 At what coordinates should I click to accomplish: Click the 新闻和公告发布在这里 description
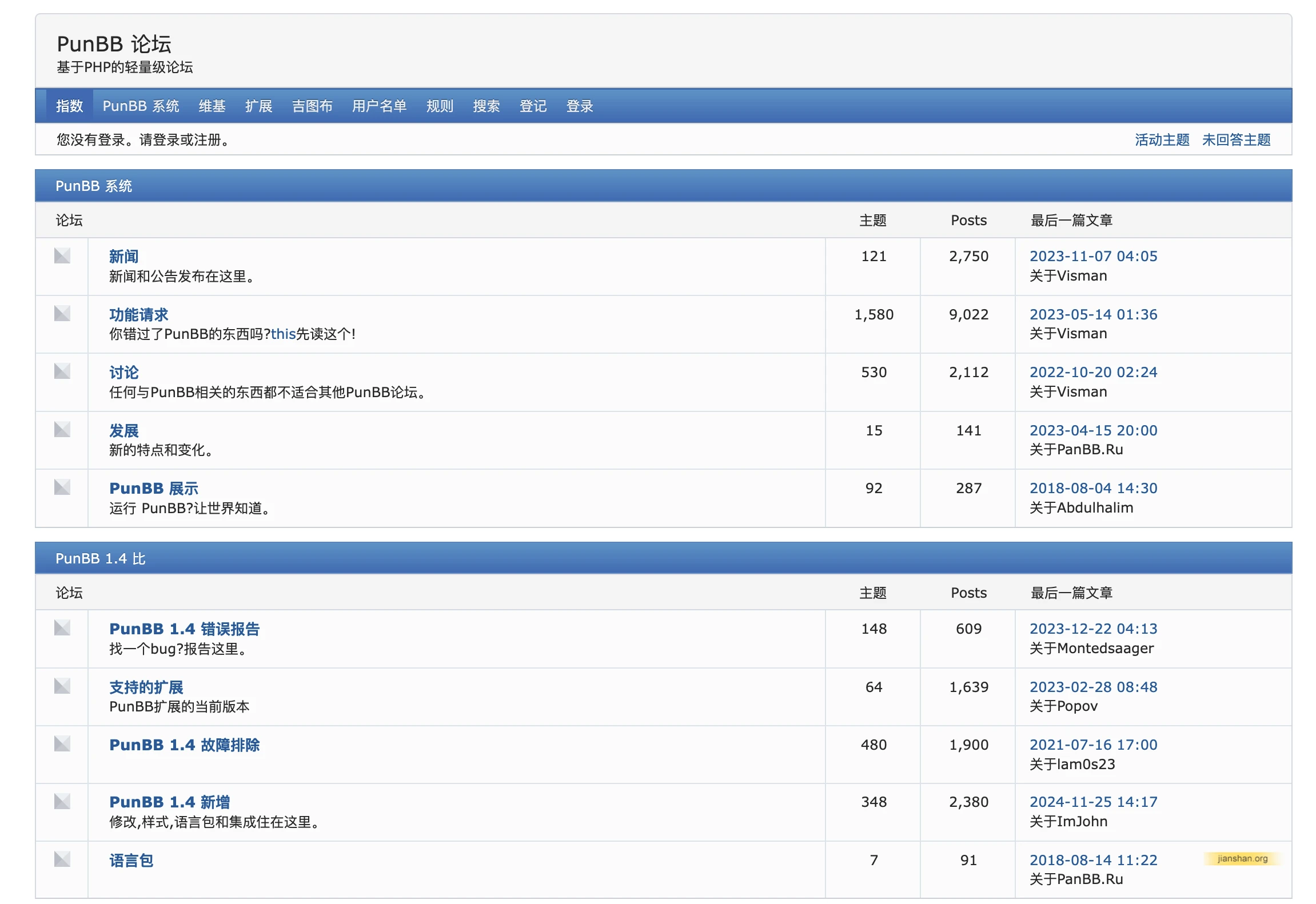click(x=182, y=277)
